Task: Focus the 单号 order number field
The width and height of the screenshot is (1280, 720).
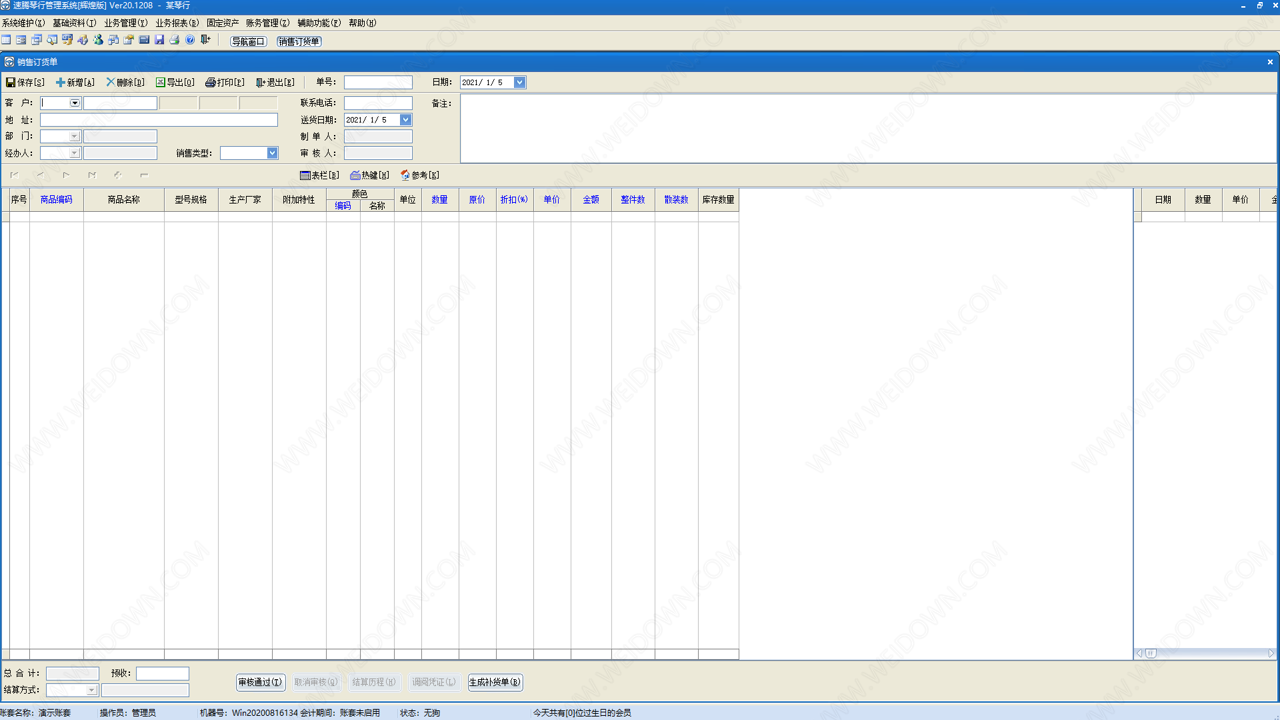Action: [x=378, y=83]
